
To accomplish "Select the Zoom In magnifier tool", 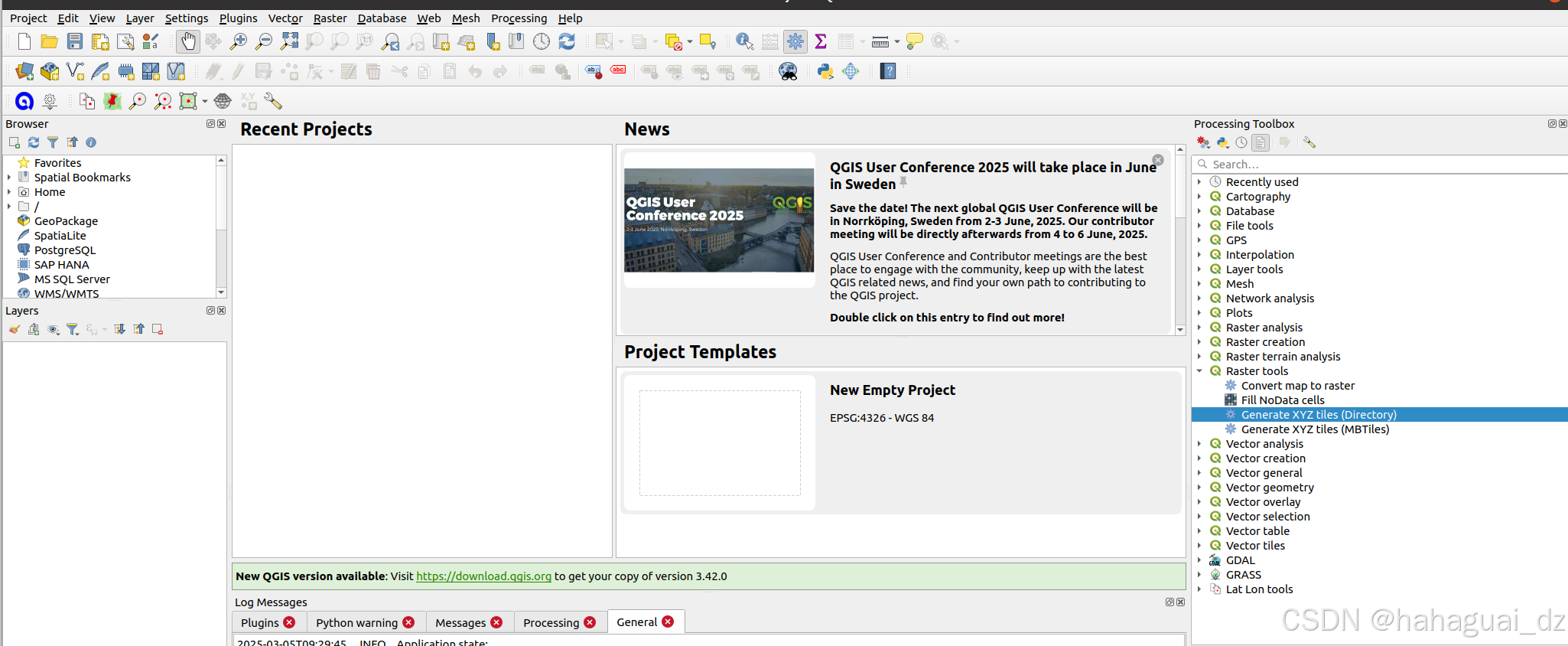I will 239,41.
